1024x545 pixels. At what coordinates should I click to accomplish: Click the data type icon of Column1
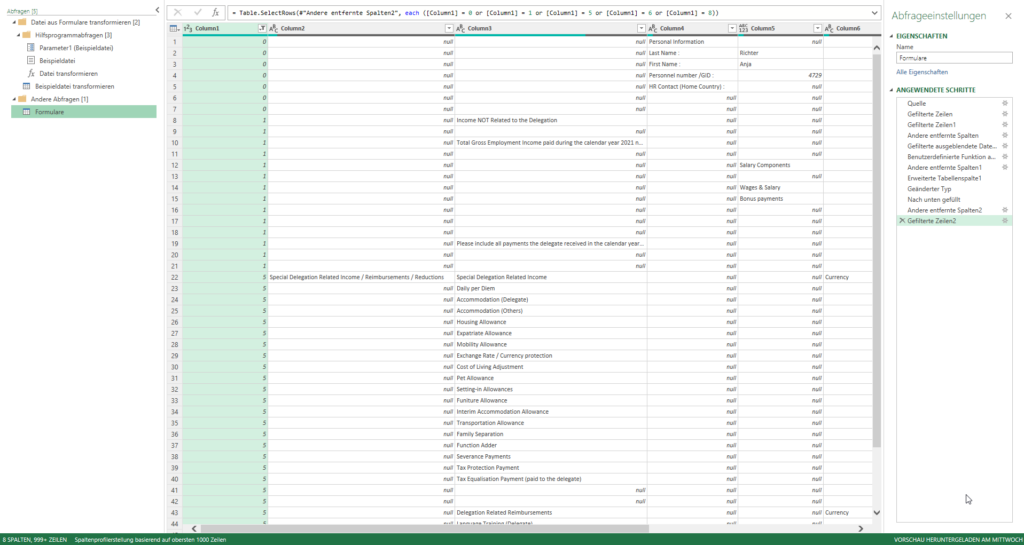pos(188,28)
